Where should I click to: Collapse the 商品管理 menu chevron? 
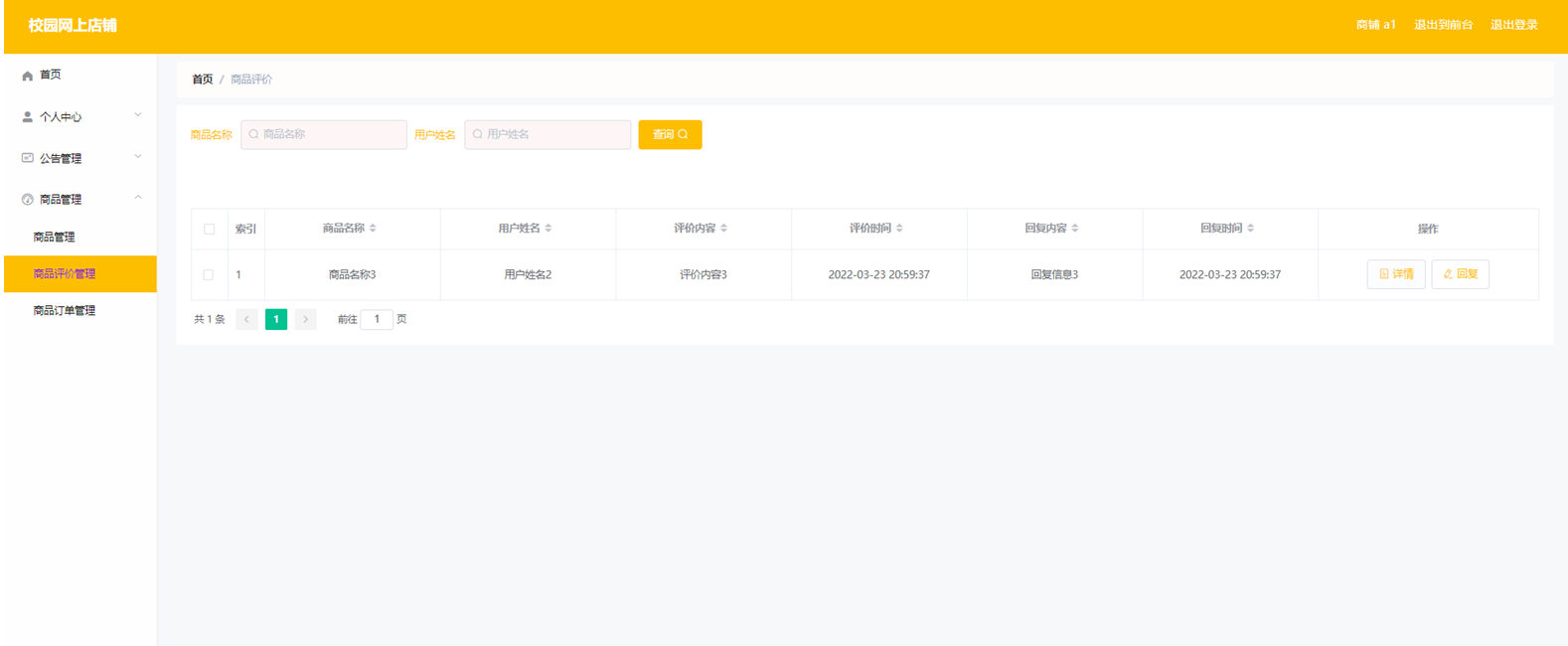pos(138,198)
